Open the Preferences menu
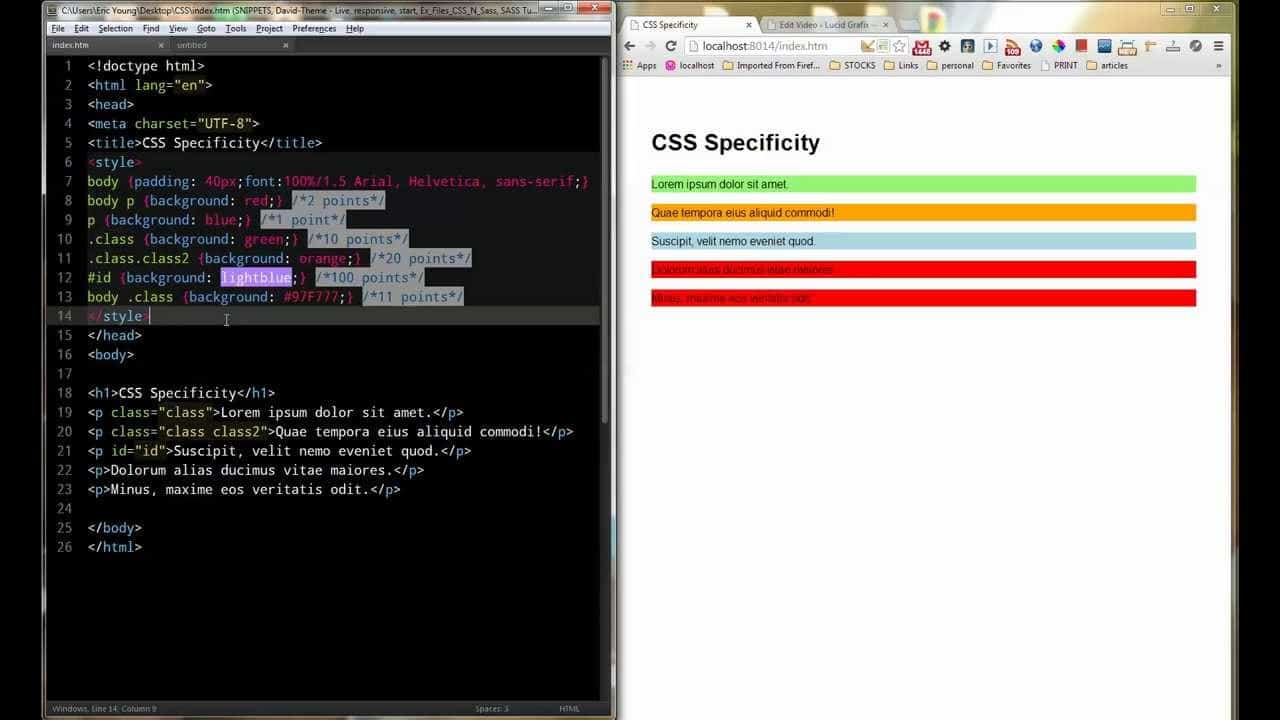This screenshot has height=720, width=1280. click(x=314, y=29)
